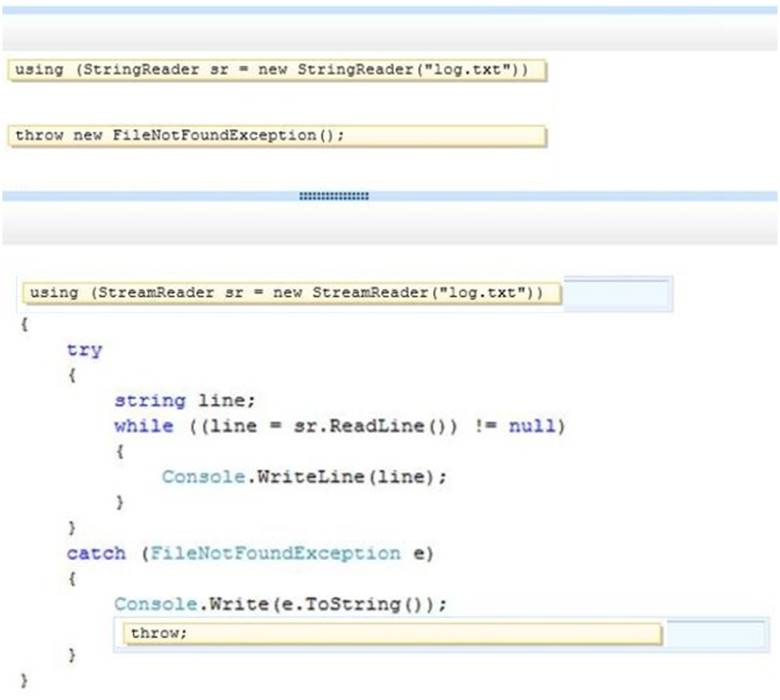The height and width of the screenshot is (700, 780).
Task: Click the Console.WriteLine(line) statement
Action: pos(304,477)
